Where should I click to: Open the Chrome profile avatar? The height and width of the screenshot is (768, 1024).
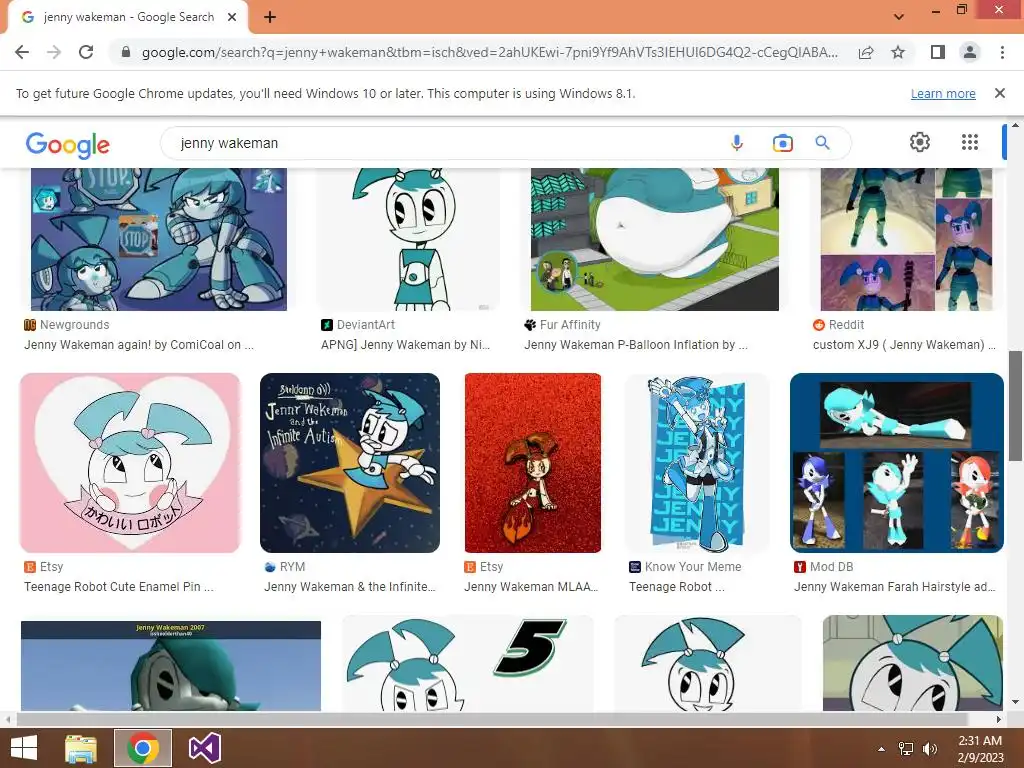pos(970,52)
